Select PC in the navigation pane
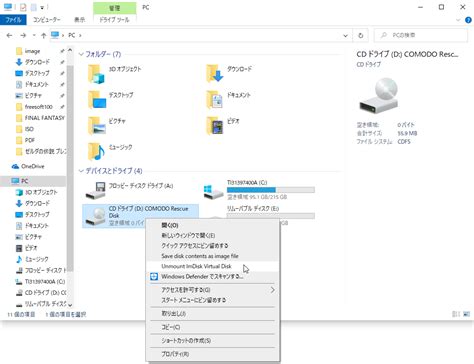The height and width of the screenshot is (364, 474). (x=24, y=181)
